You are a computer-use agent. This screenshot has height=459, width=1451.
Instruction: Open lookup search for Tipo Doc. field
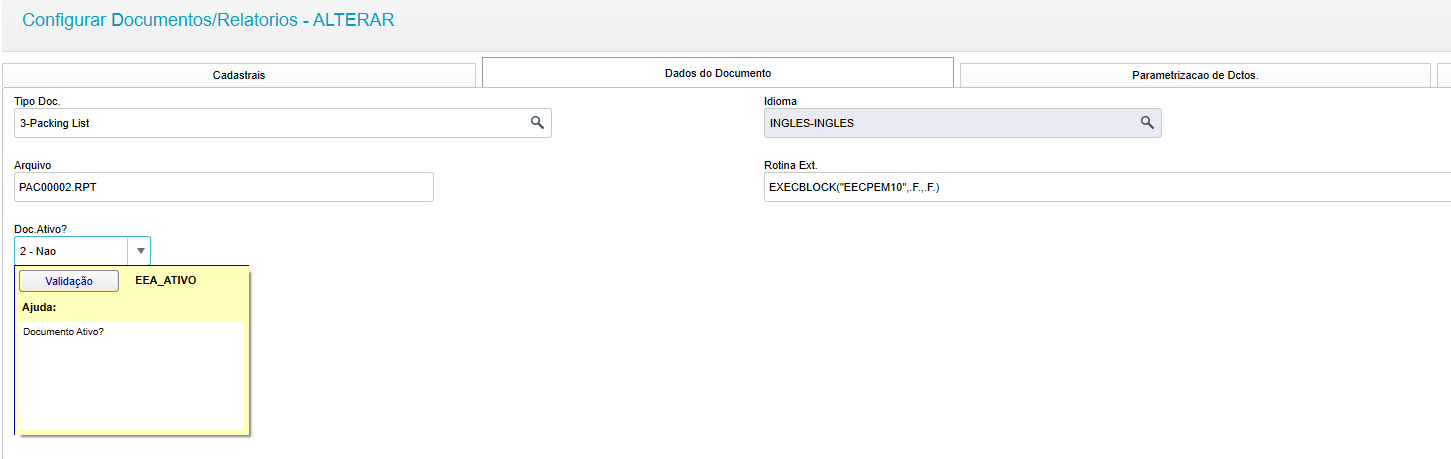[537, 123]
